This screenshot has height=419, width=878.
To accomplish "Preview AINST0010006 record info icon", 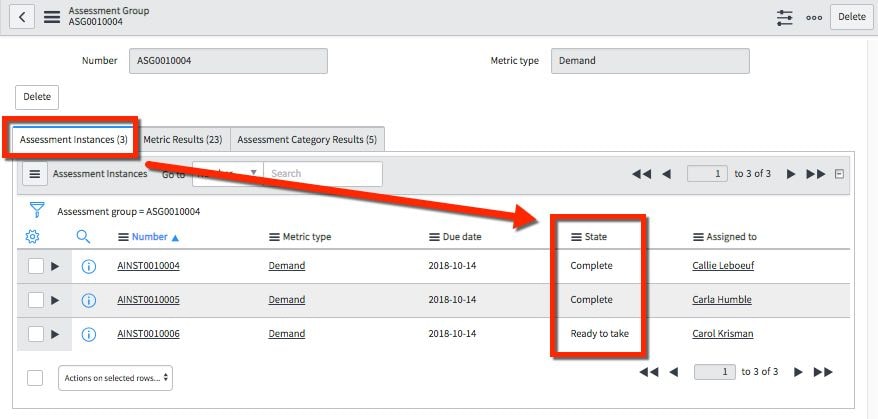I will pos(88,334).
